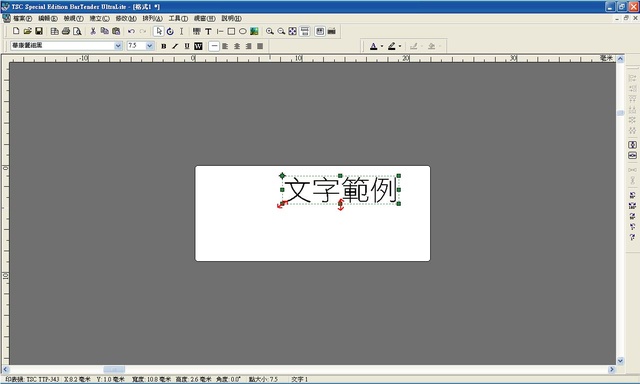Select the 文字範例 text object on label
The width and height of the screenshot is (640, 384).
(x=340, y=190)
